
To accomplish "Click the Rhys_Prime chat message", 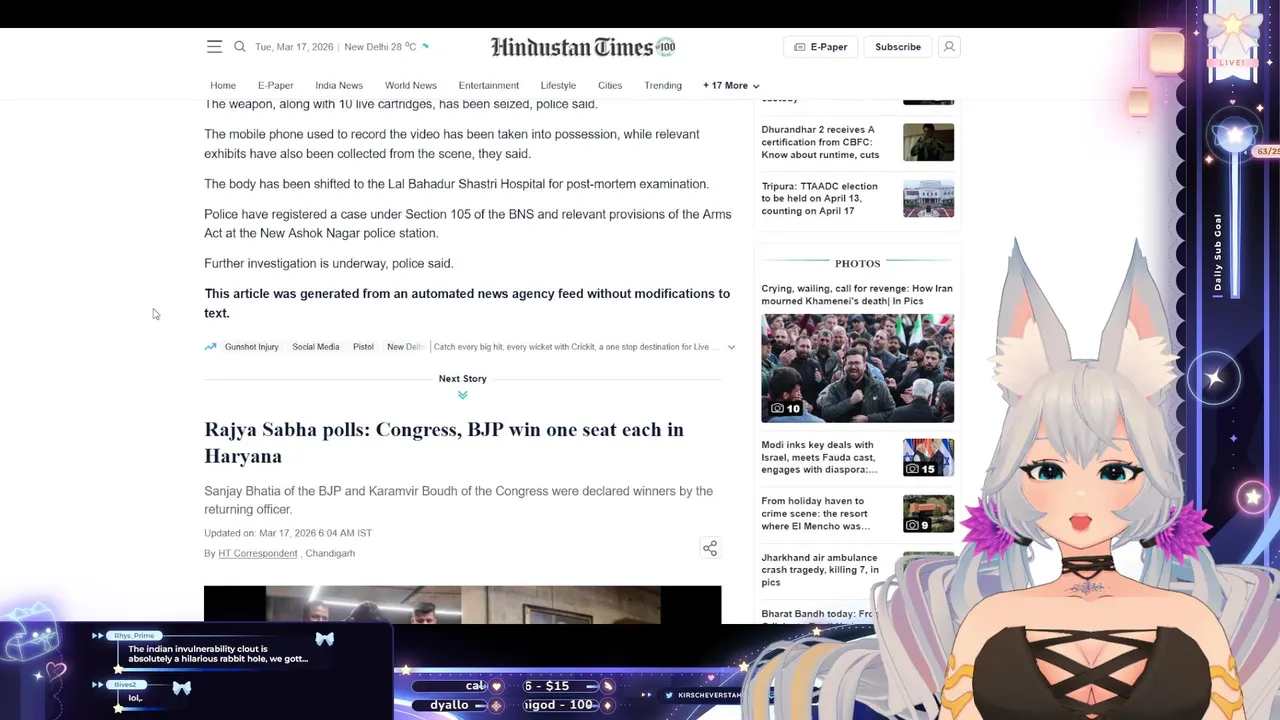I will [218, 654].
